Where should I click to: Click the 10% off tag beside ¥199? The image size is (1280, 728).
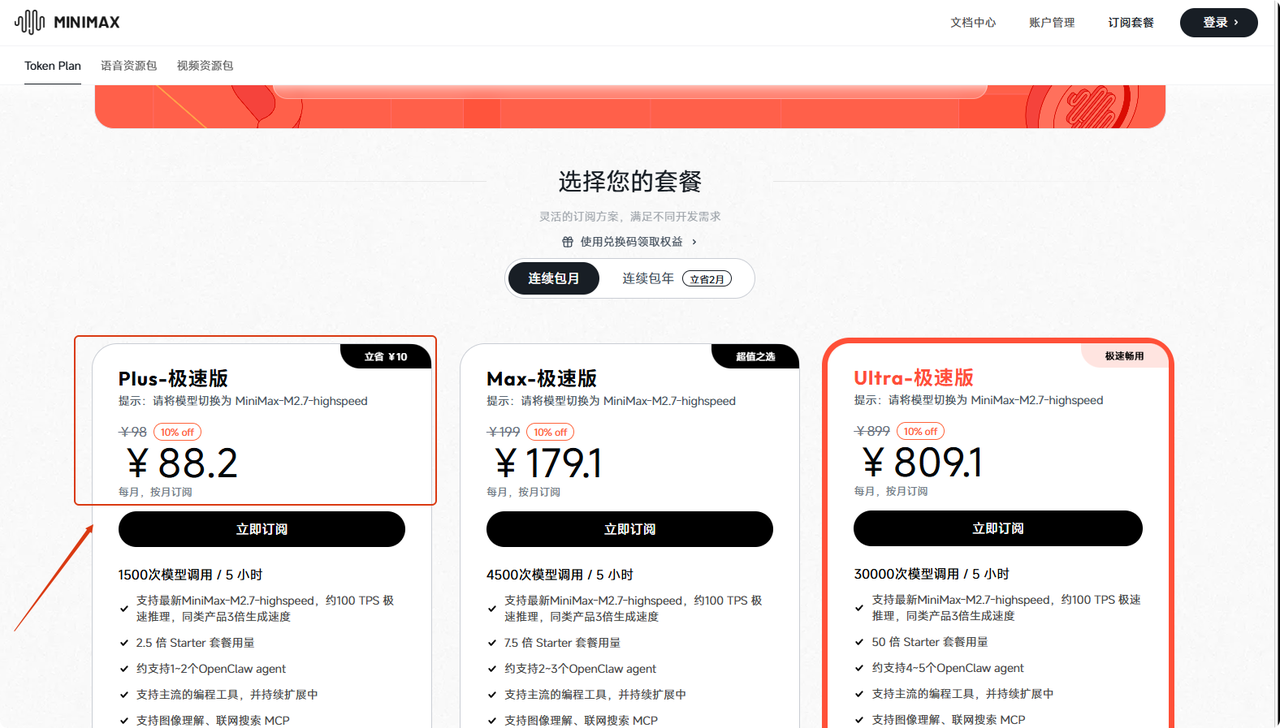pyautogui.click(x=550, y=432)
